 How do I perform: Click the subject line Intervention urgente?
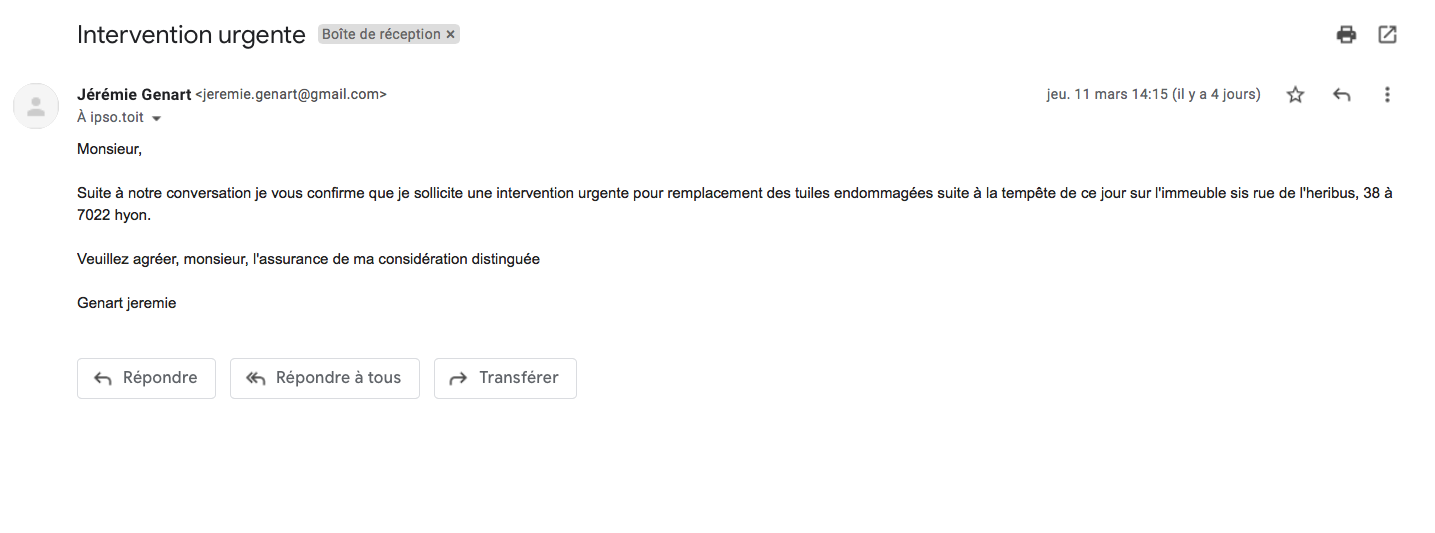191,35
